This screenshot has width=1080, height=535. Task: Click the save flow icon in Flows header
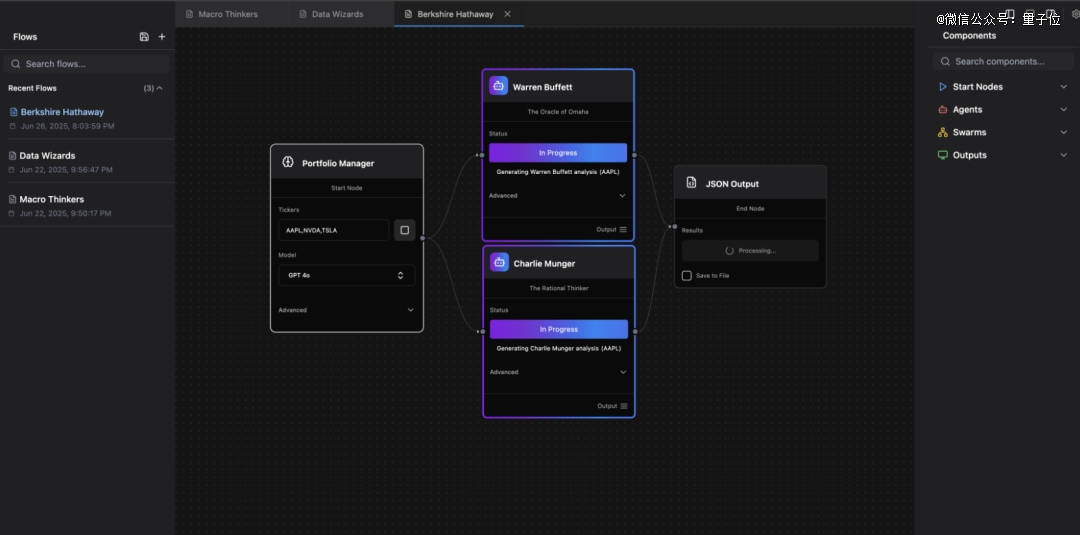pyautogui.click(x=144, y=37)
